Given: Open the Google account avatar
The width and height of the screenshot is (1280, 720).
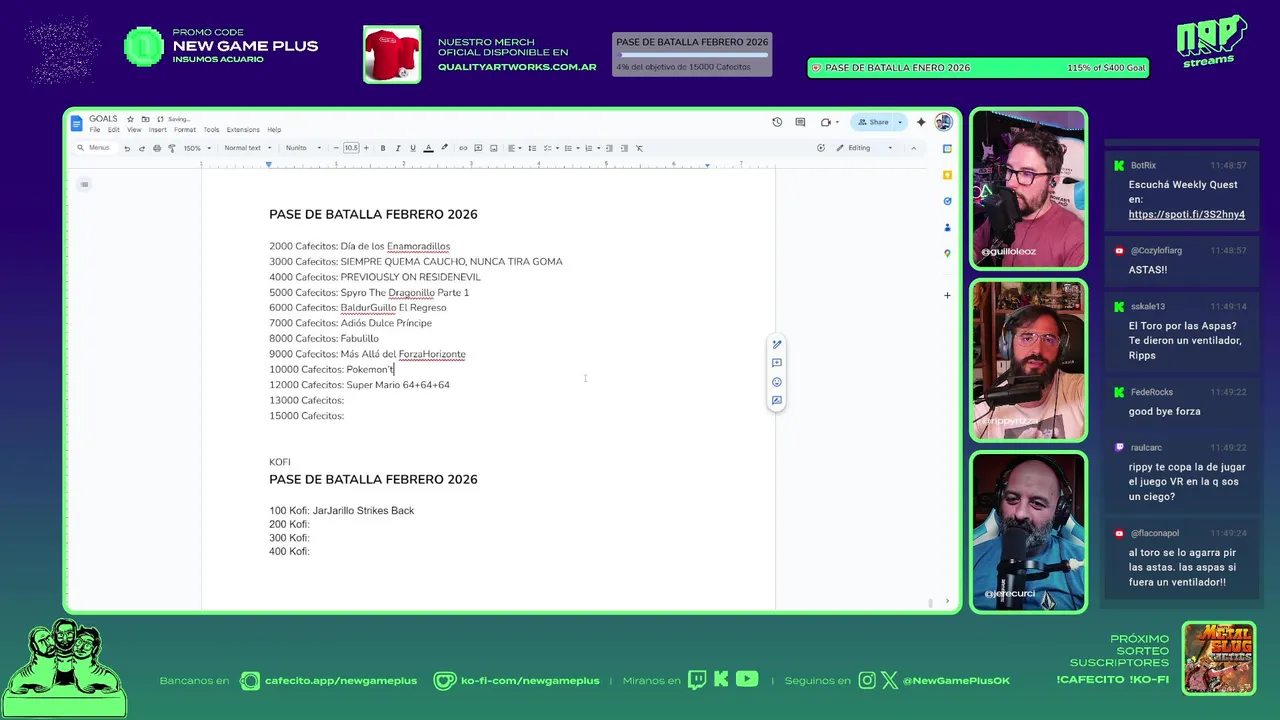Looking at the screenshot, I should coord(944,122).
